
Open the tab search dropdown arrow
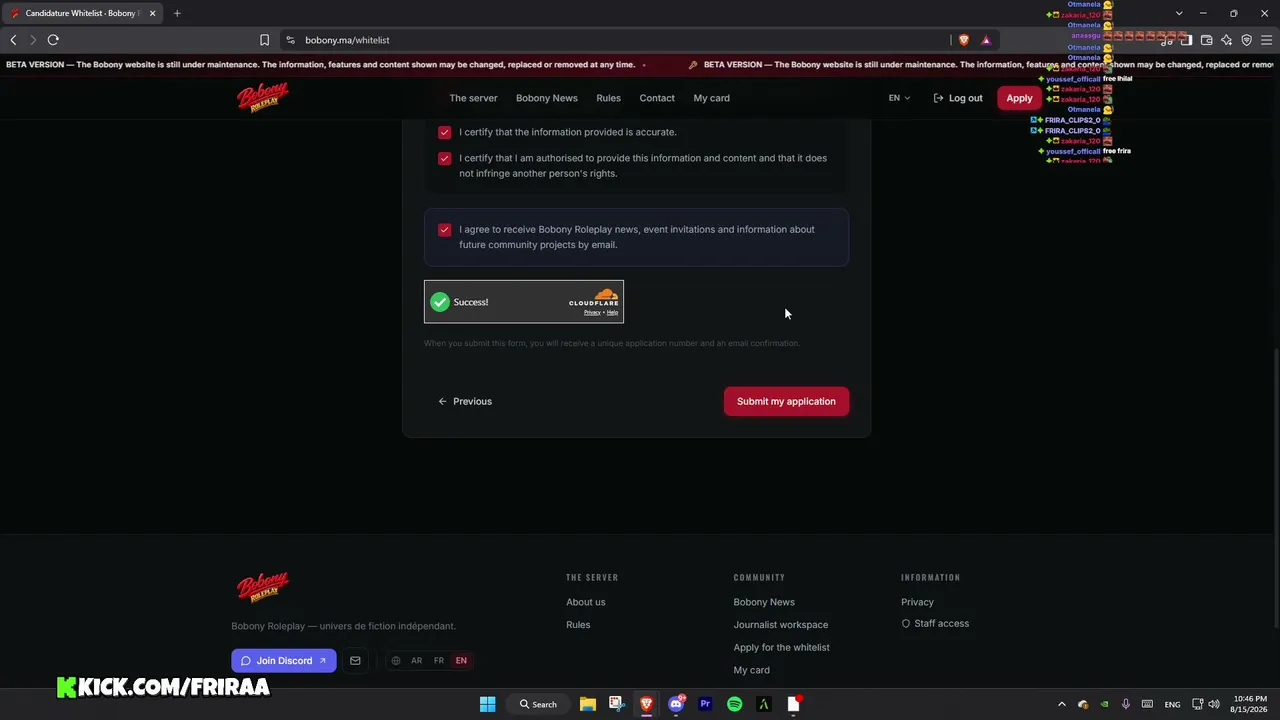[x=1179, y=13]
